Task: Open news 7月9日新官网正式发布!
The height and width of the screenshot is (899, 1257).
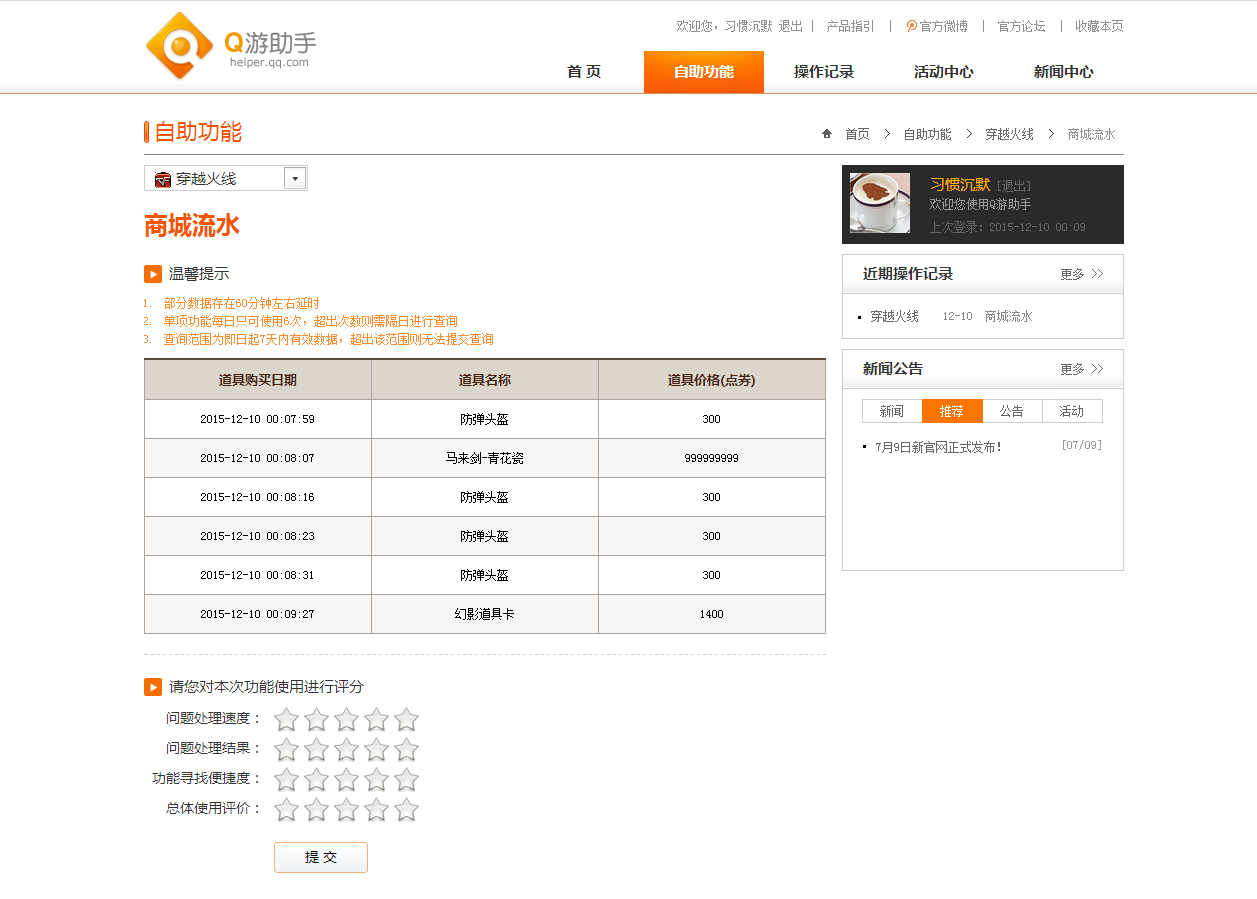Action: (x=938, y=447)
